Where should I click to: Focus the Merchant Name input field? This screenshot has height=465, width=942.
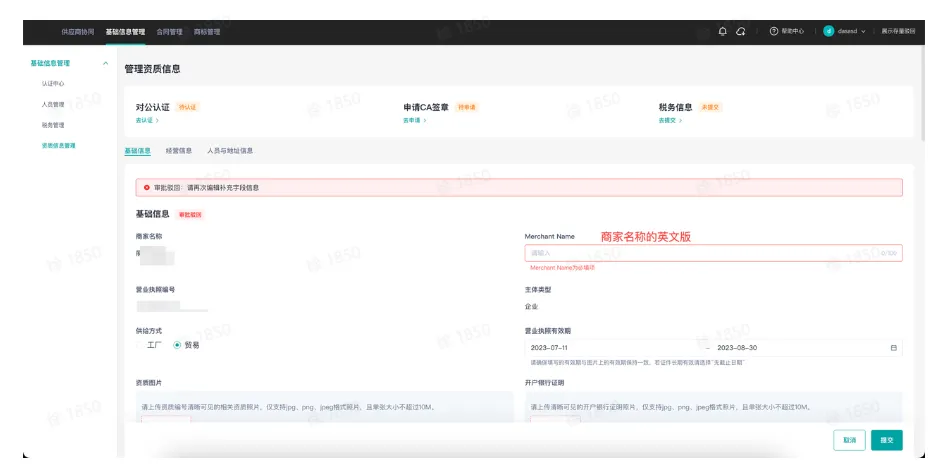click(713, 253)
